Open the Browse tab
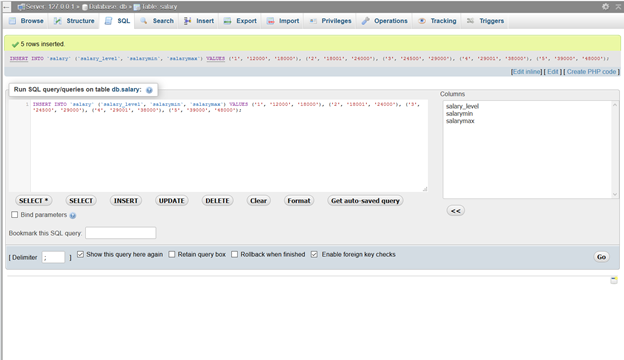This screenshot has width=624, height=360. point(26,21)
